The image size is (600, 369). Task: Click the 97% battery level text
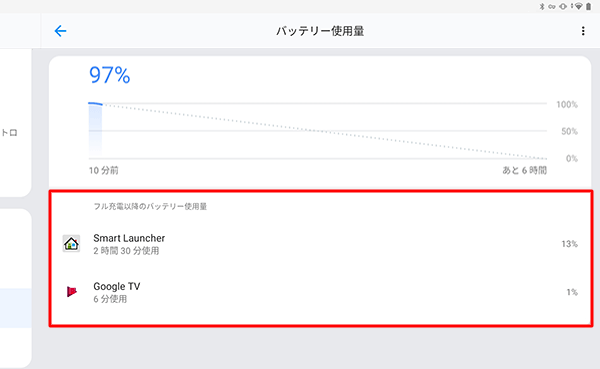pos(110,75)
